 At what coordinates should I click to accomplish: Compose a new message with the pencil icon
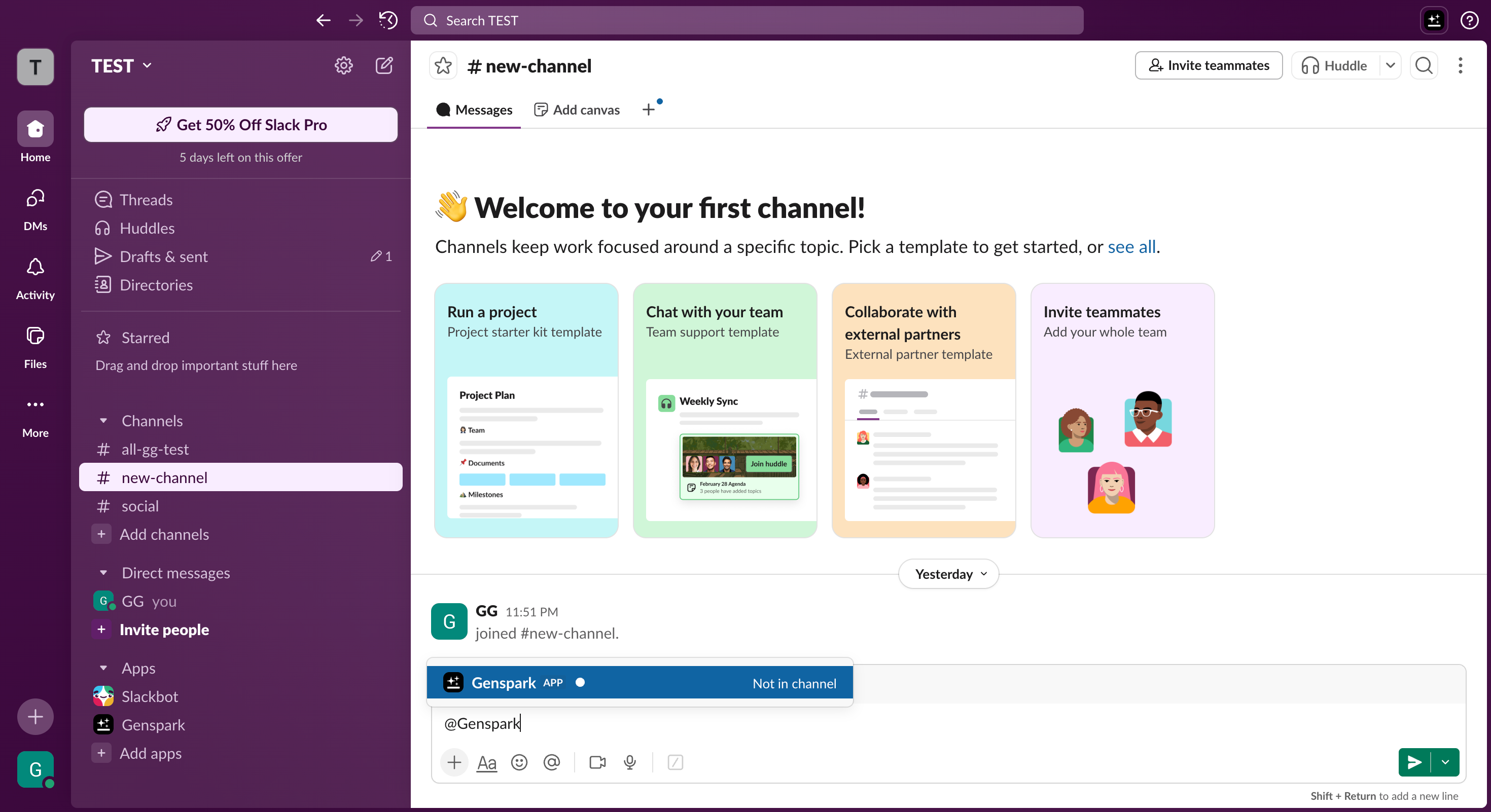384,65
